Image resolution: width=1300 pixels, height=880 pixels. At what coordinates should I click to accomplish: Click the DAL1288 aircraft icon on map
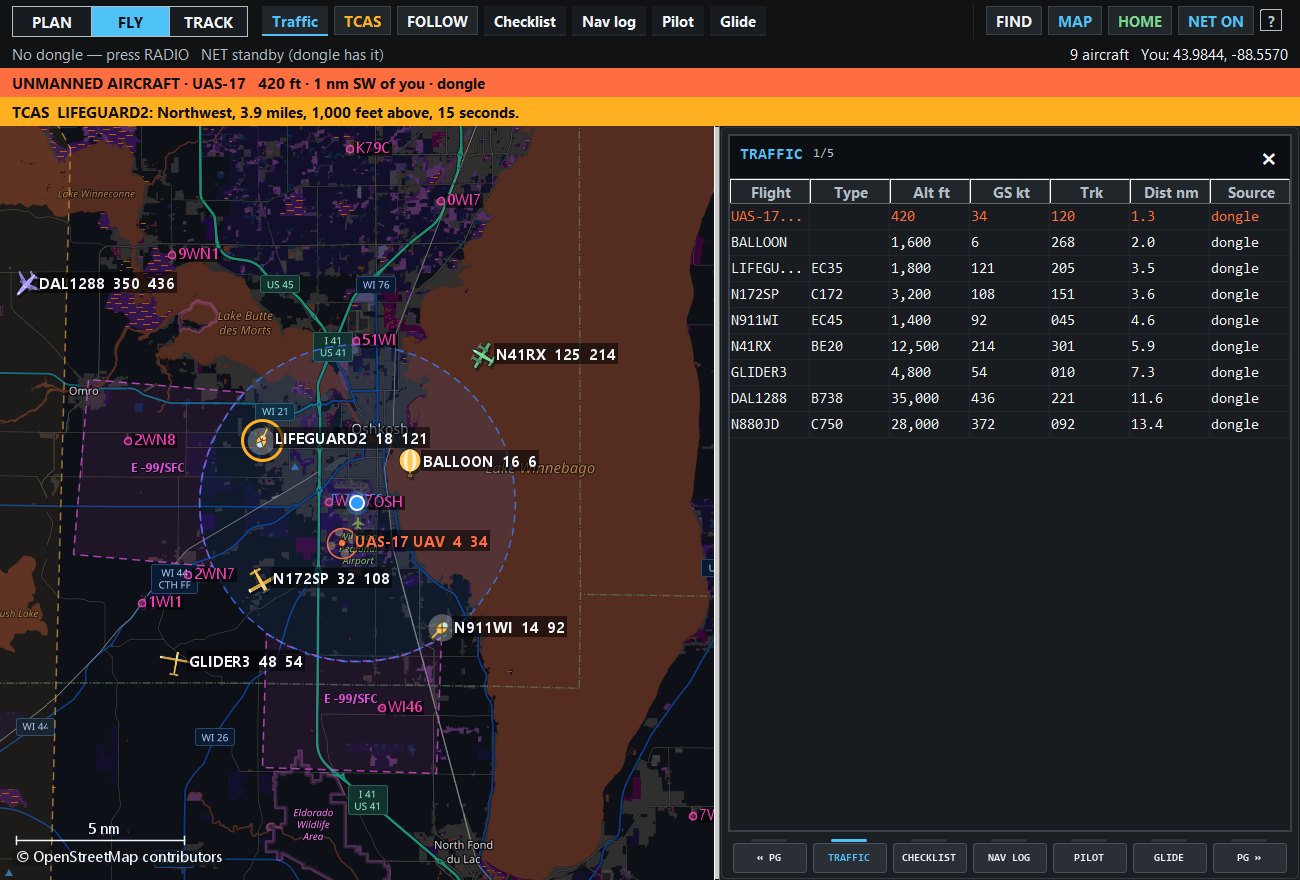click(26, 283)
